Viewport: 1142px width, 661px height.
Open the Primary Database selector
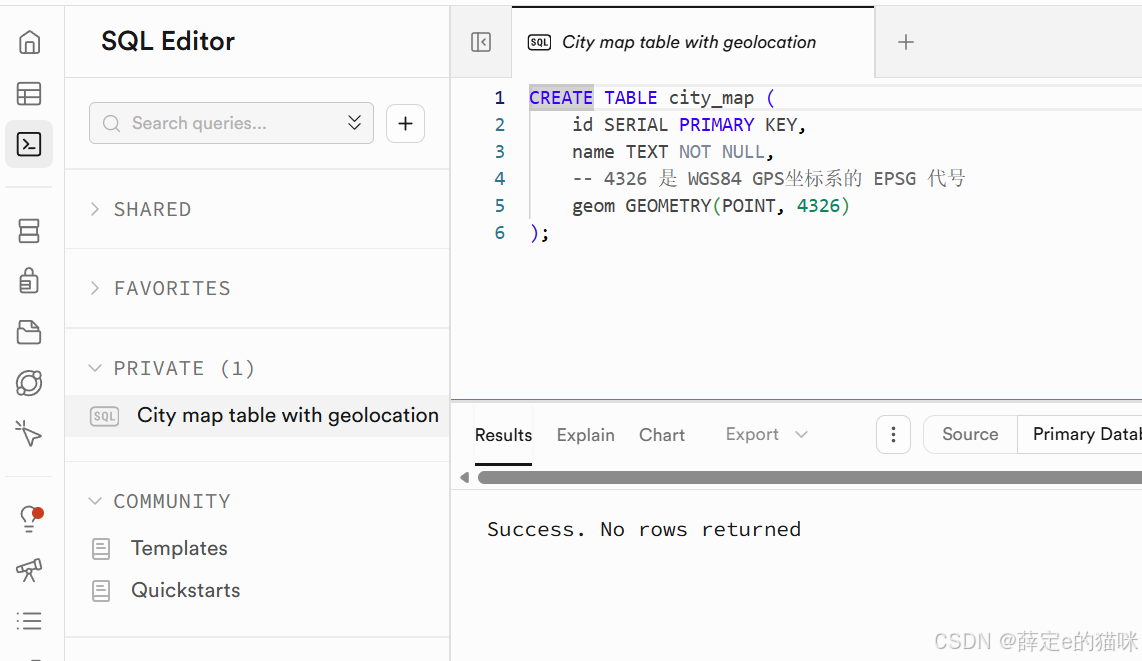[1080, 435]
